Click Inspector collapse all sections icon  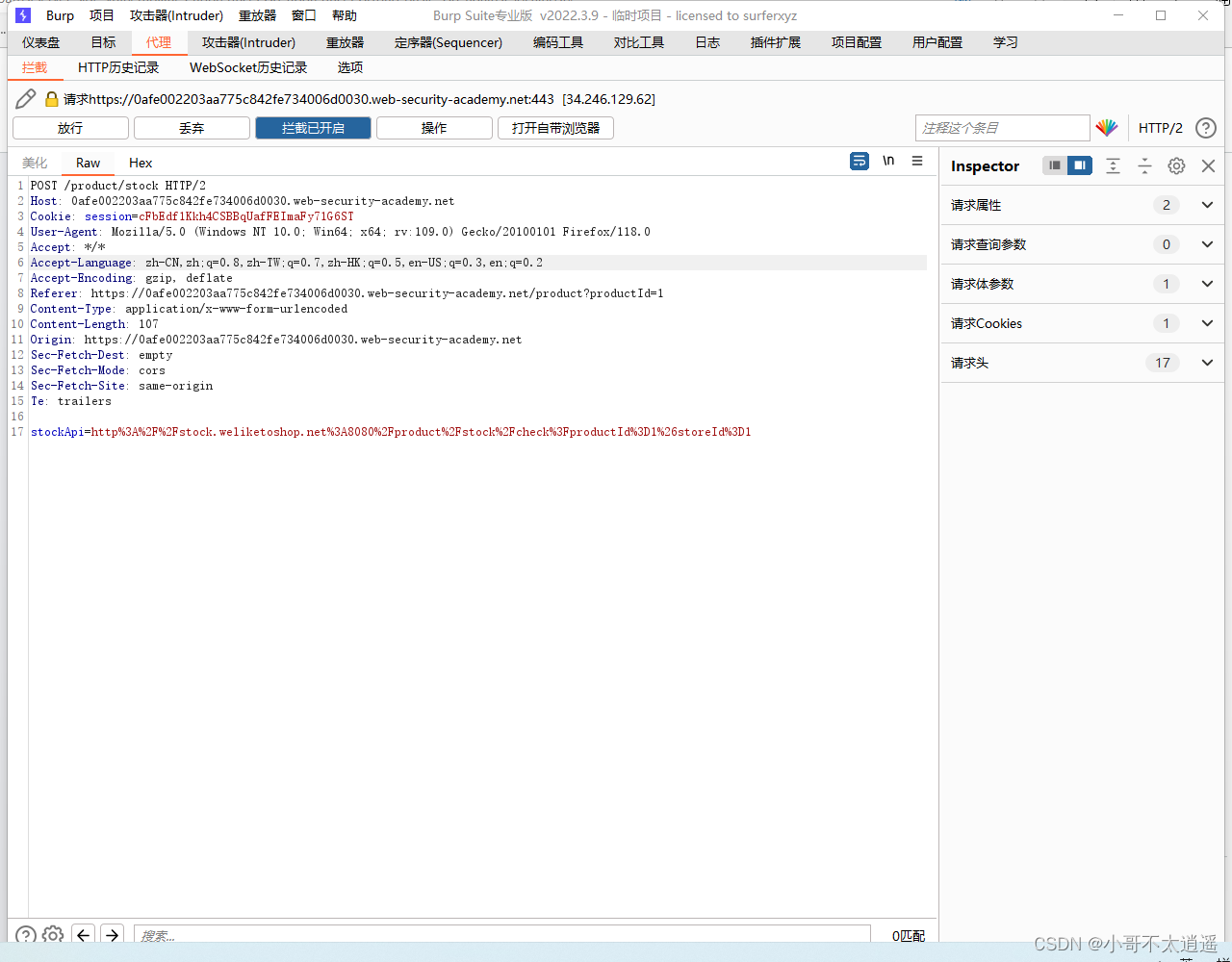(1144, 165)
